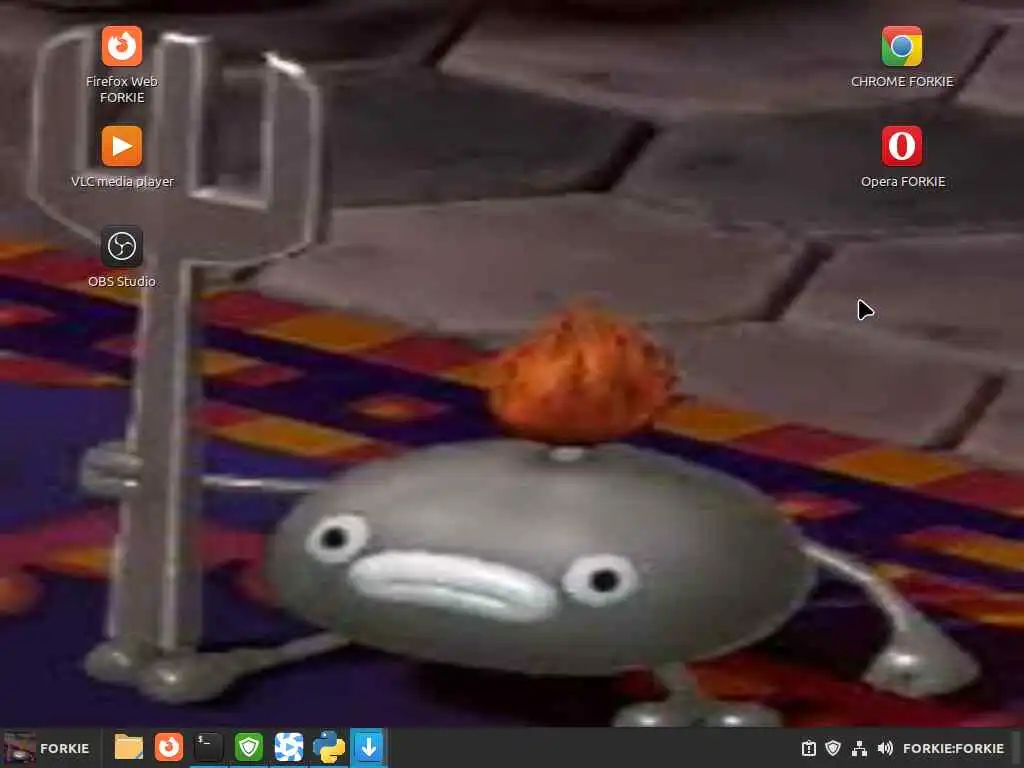Select the blue pinwheel app in taskbar
Image resolution: width=1024 pixels, height=768 pixels.
289,747
